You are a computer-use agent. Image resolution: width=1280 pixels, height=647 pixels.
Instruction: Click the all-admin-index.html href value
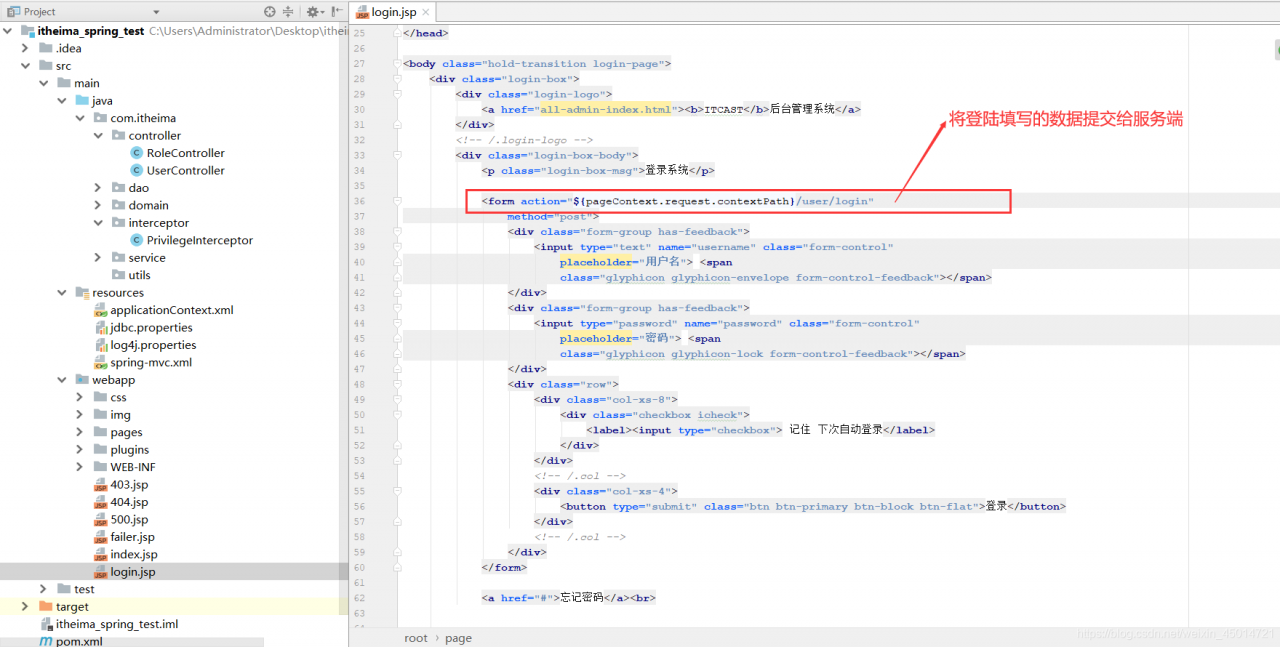[605, 110]
